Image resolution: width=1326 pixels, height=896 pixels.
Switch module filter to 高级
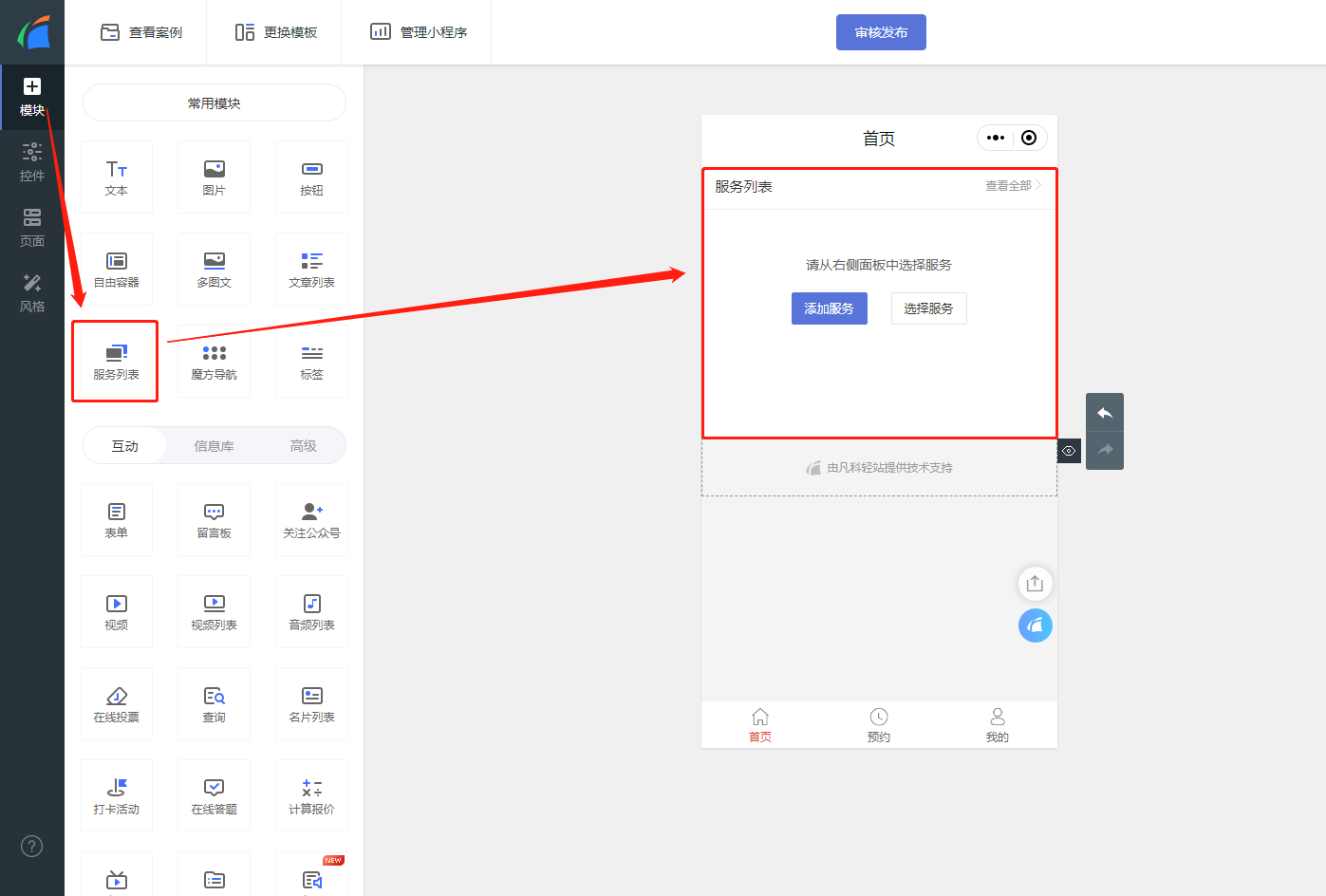[301, 445]
